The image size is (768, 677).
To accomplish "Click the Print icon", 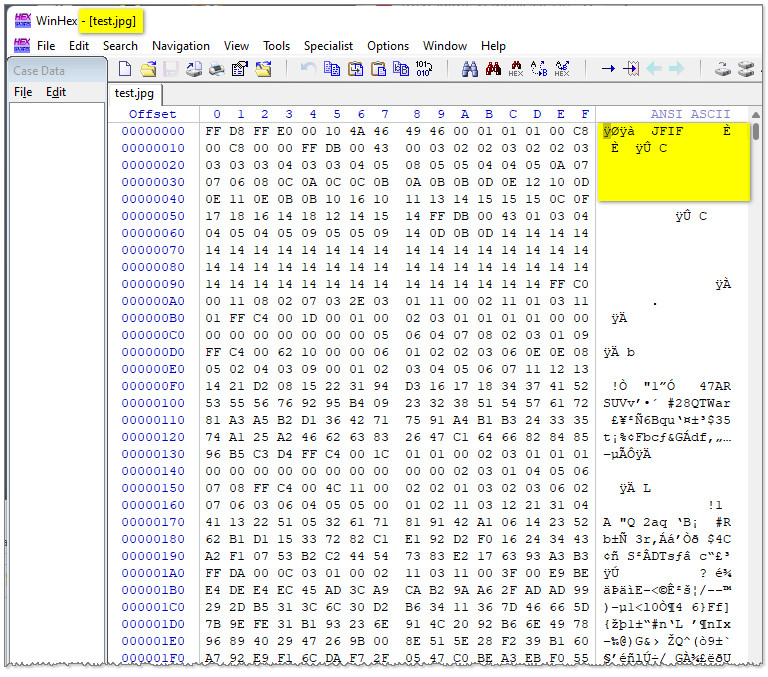I will tap(216, 69).
